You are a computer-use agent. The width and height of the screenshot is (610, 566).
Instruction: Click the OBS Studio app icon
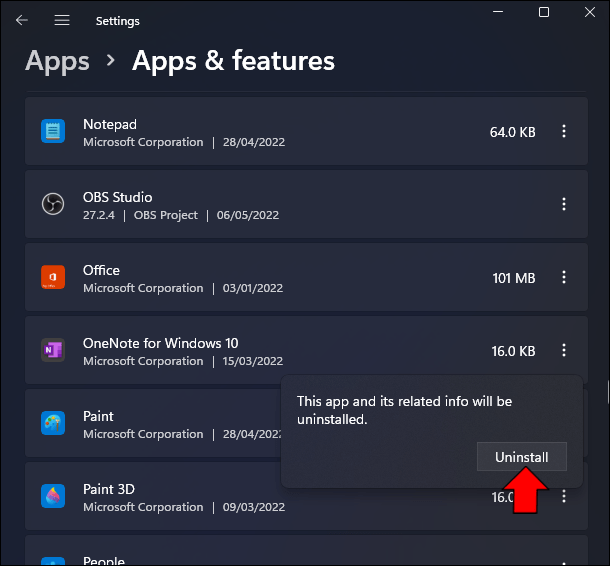coord(53,204)
